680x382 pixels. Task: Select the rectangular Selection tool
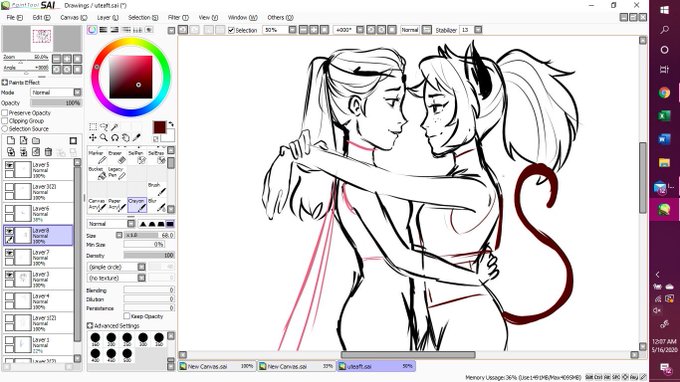pyautogui.click(x=93, y=127)
